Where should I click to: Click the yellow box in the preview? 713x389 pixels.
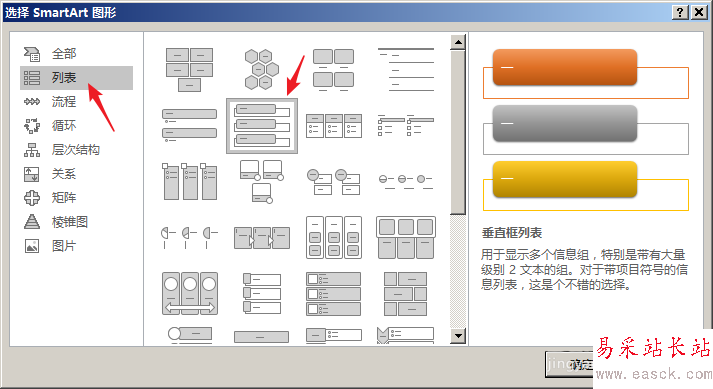(x=565, y=179)
